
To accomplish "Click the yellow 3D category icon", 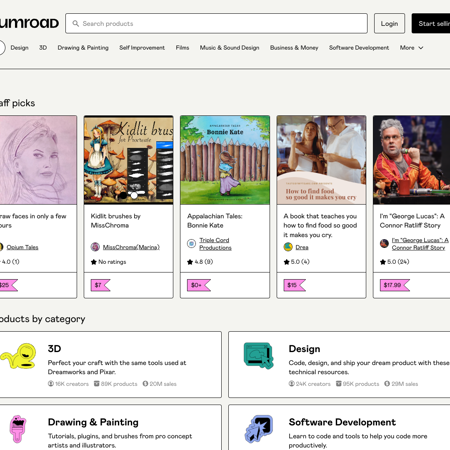I will (19, 356).
